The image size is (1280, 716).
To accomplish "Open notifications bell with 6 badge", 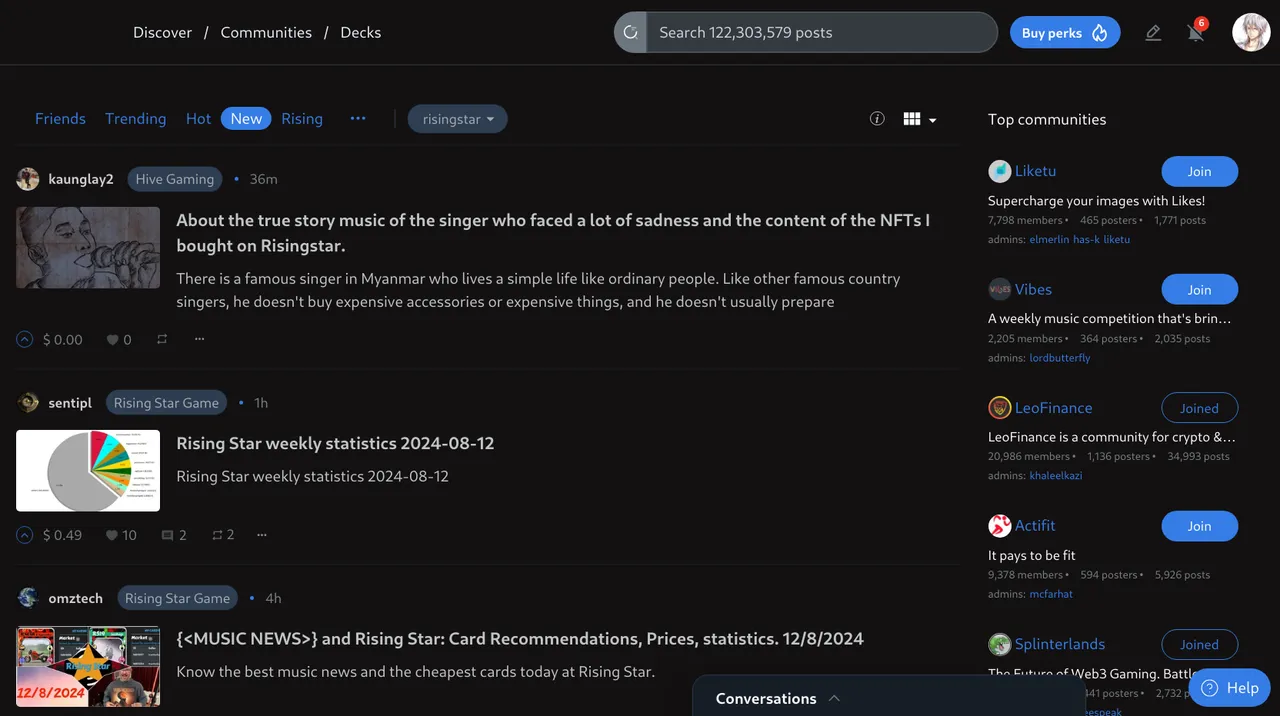I will (x=1196, y=32).
